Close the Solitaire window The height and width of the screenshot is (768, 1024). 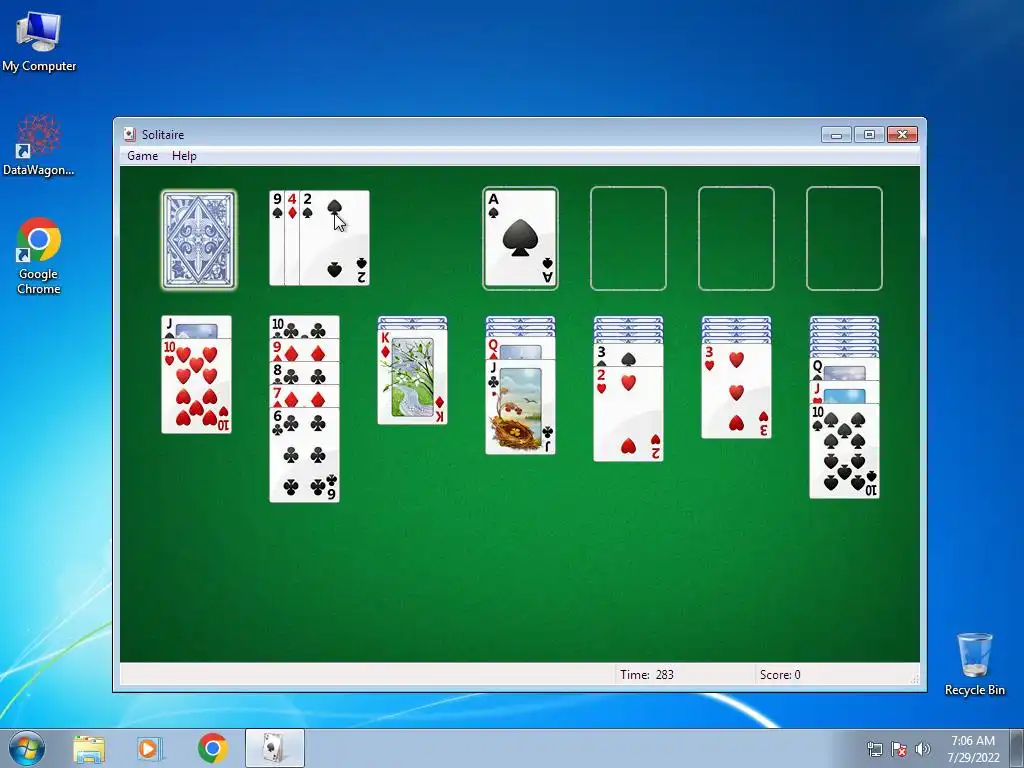(902, 135)
